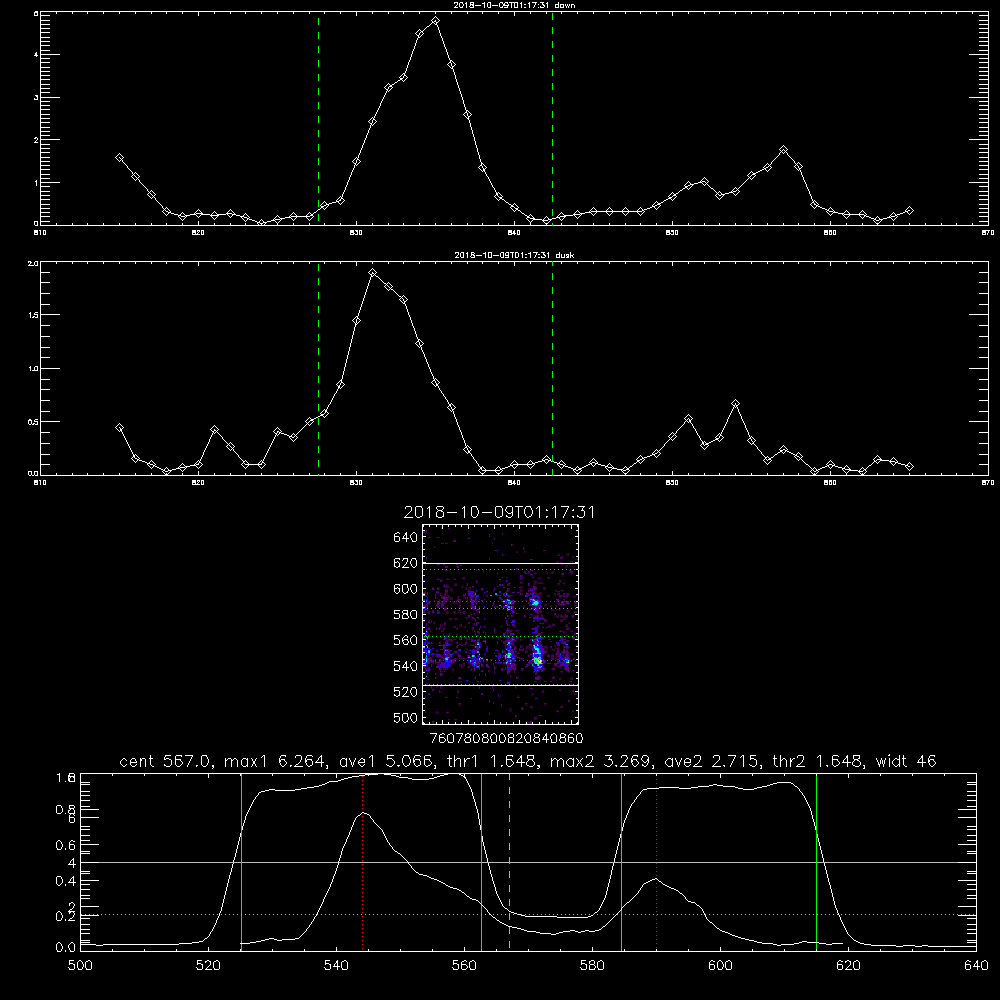Click the secondary peak diamond near 857 in dawn plot
This screenshot has width=1000, height=1000.
tap(783, 150)
